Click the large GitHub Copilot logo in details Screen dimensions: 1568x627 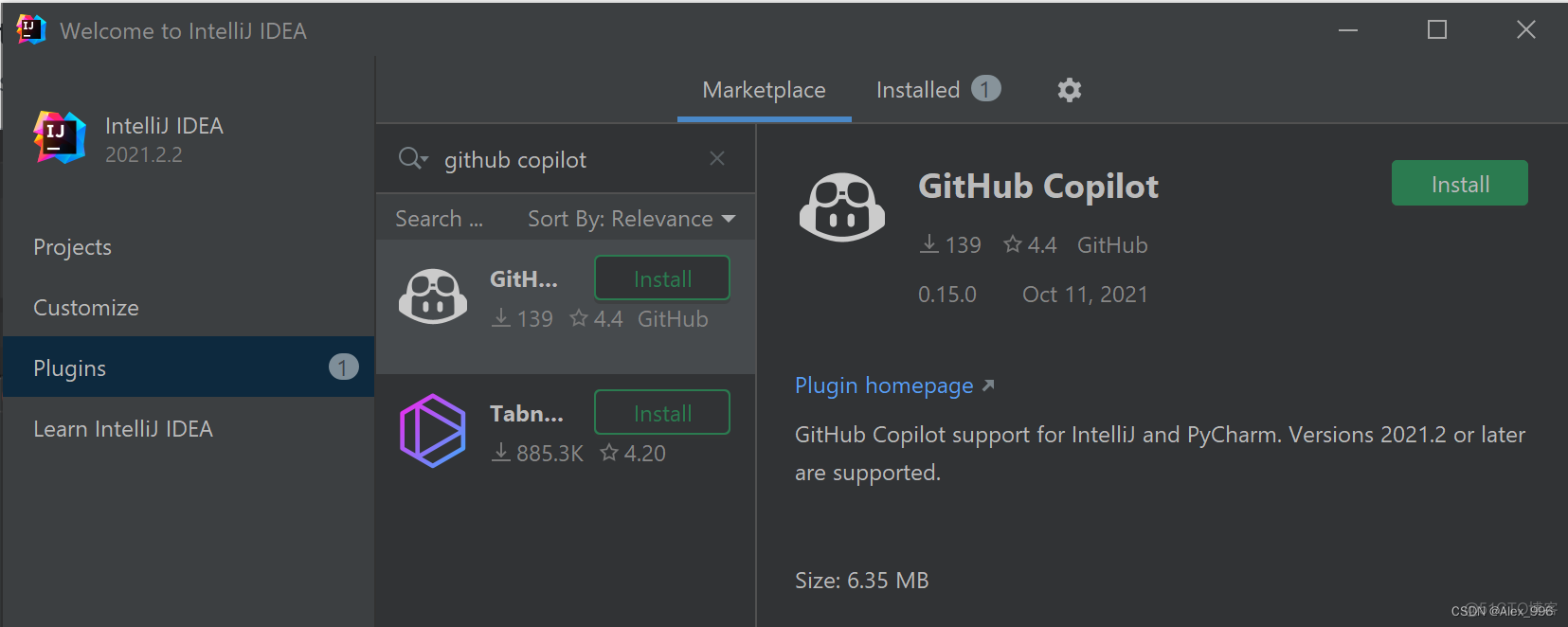tap(842, 207)
